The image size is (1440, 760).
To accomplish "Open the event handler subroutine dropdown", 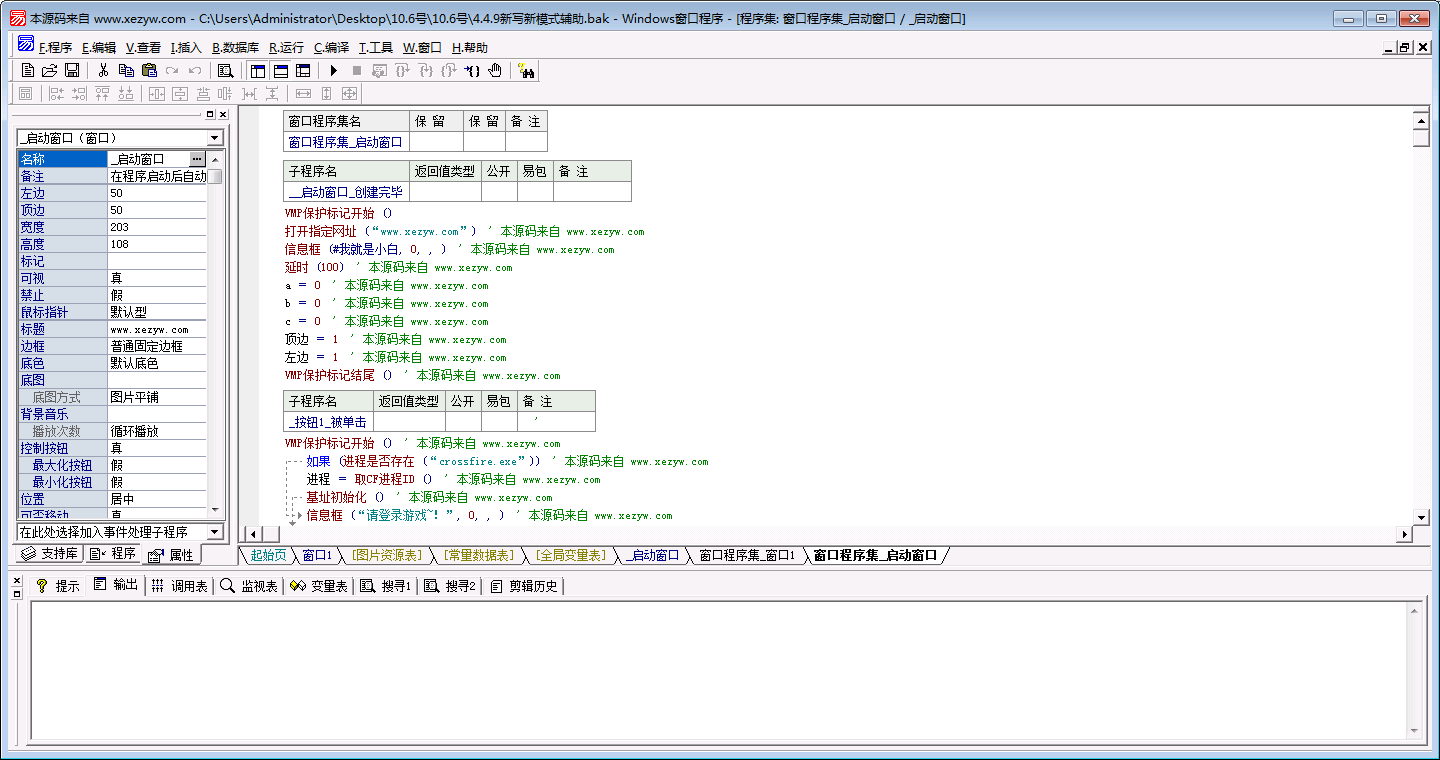I will tap(215, 532).
